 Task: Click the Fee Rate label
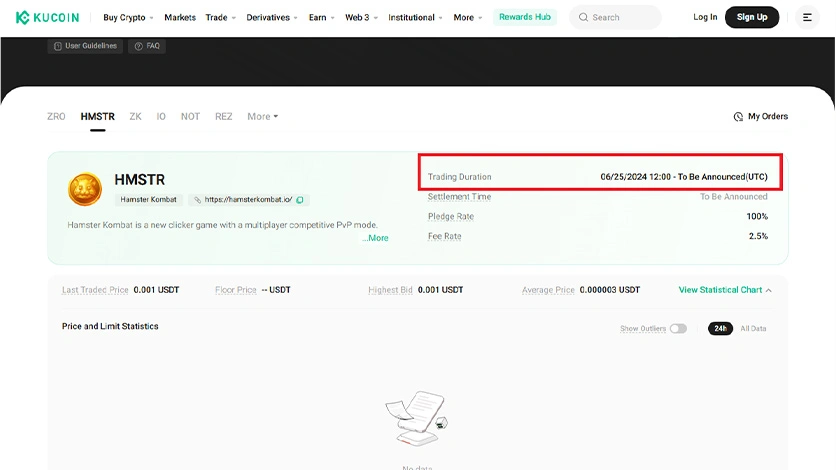(444, 236)
